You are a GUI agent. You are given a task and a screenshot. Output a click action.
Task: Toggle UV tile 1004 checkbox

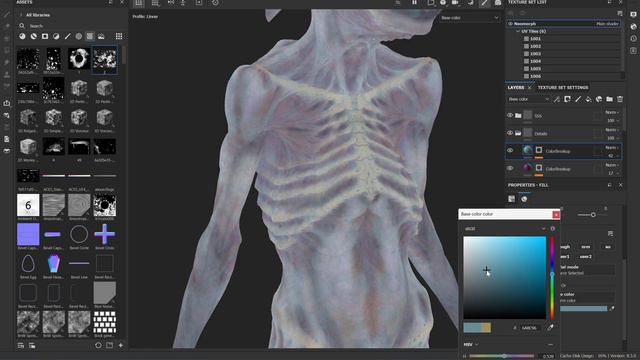pyautogui.click(x=526, y=61)
